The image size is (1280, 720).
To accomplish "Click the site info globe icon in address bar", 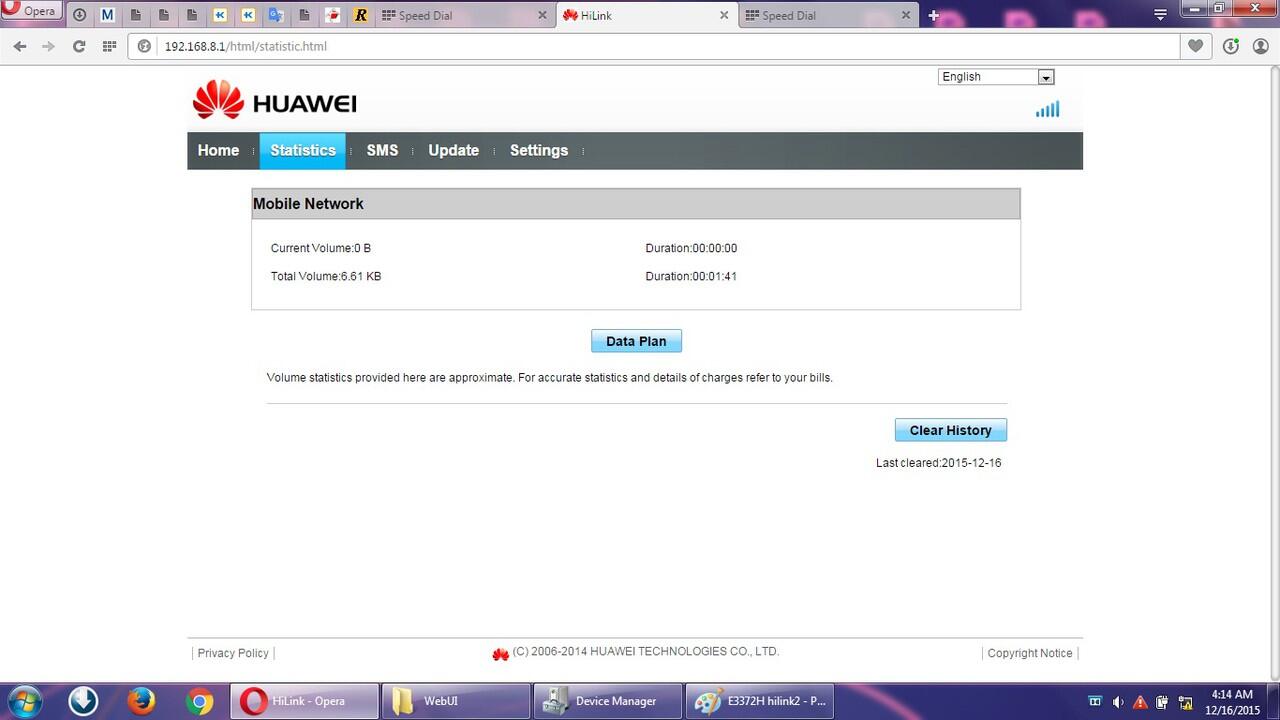I will coord(145,46).
